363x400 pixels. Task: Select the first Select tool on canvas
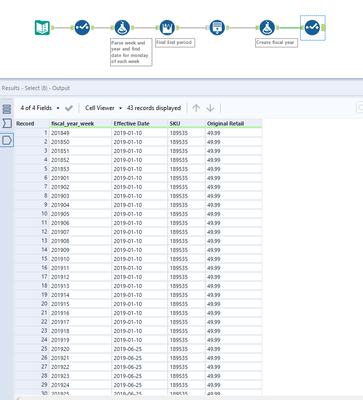pyautogui.click(x=82, y=28)
